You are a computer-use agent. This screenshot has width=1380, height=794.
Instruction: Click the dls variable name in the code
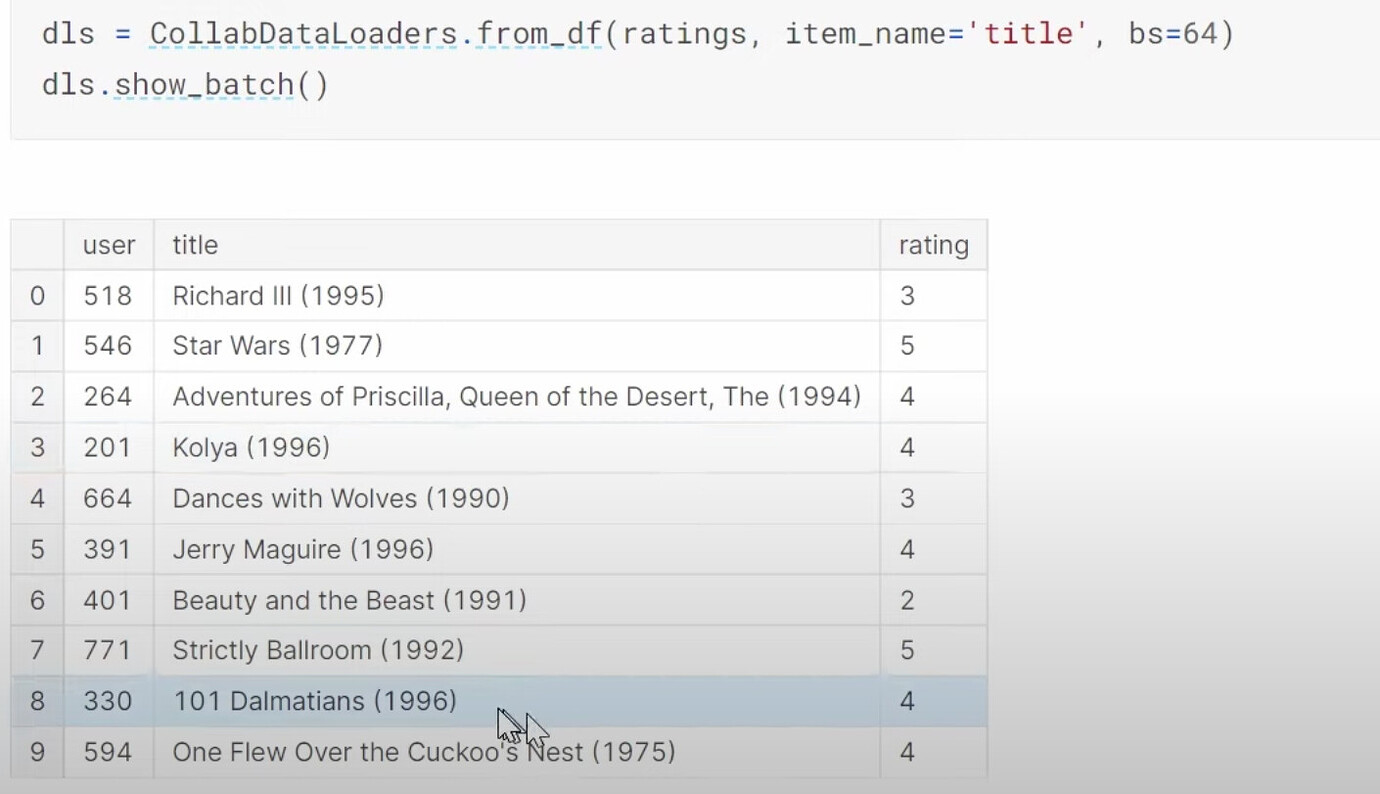pyautogui.click(x=63, y=33)
